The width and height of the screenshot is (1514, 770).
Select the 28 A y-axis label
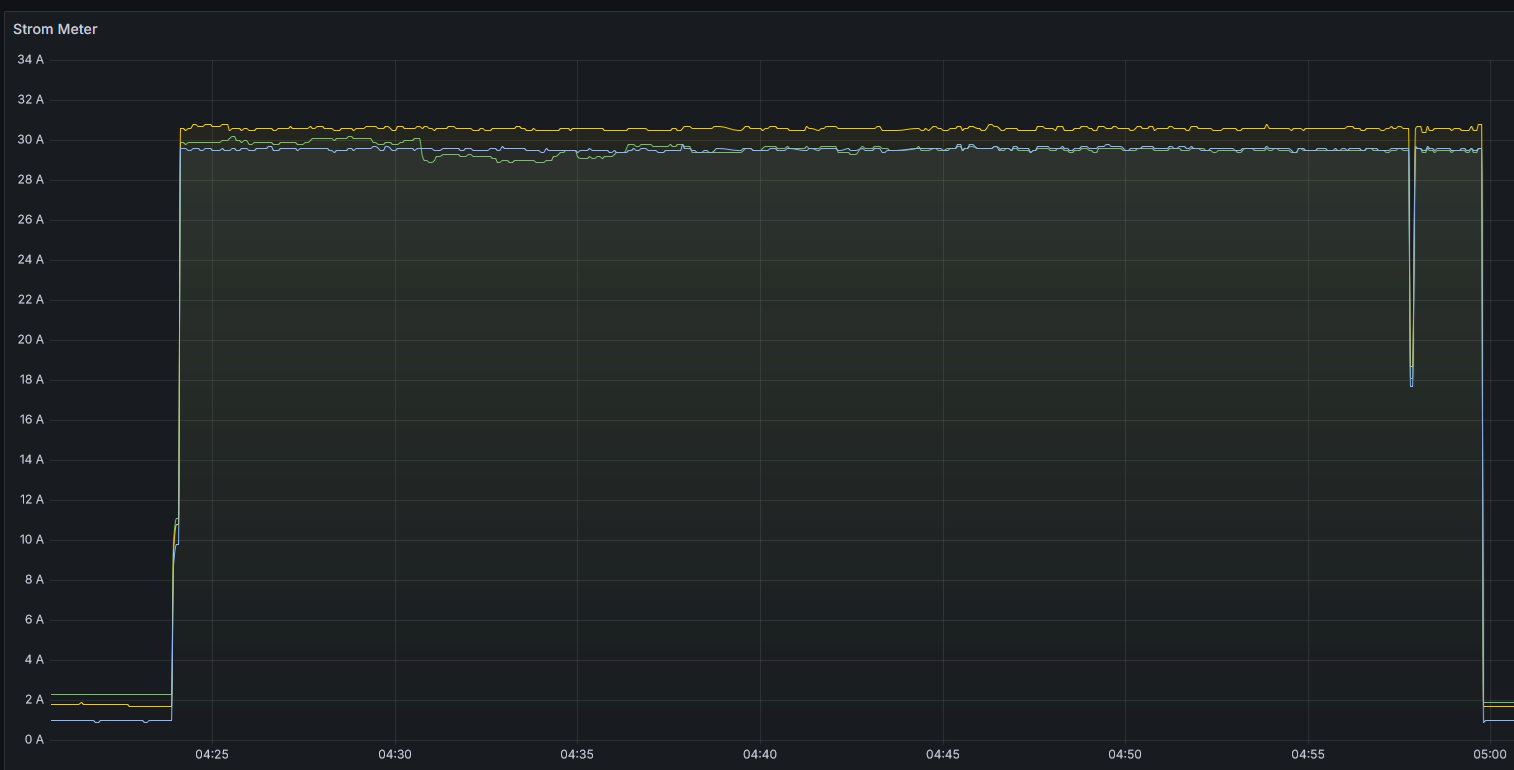click(x=31, y=180)
